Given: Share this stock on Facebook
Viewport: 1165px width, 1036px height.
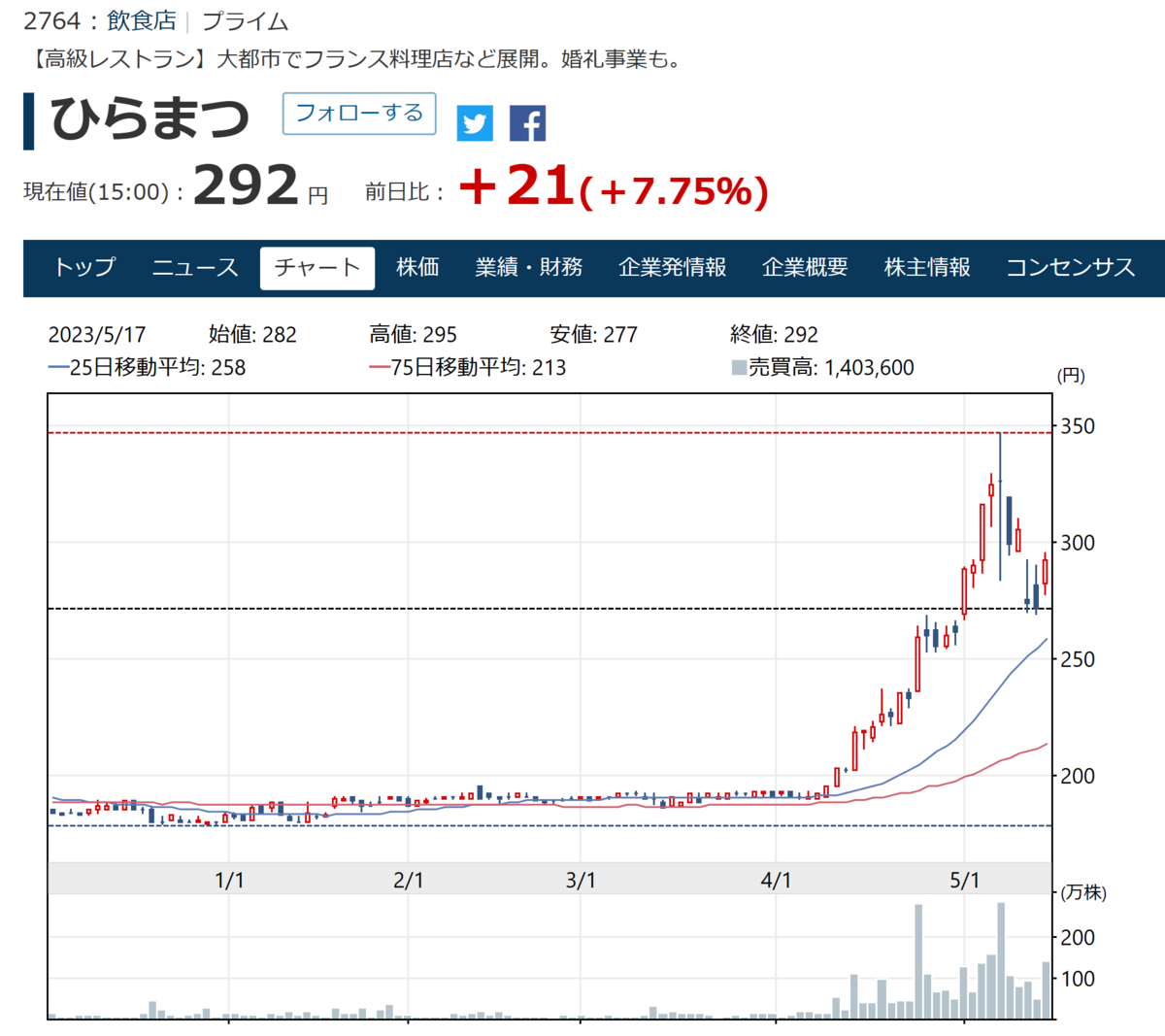Looking at the screenshot, I should pos(527,123).
